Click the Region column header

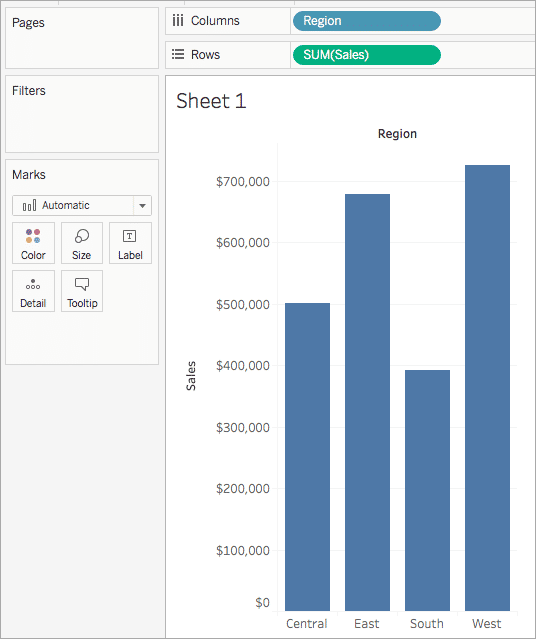397,134
